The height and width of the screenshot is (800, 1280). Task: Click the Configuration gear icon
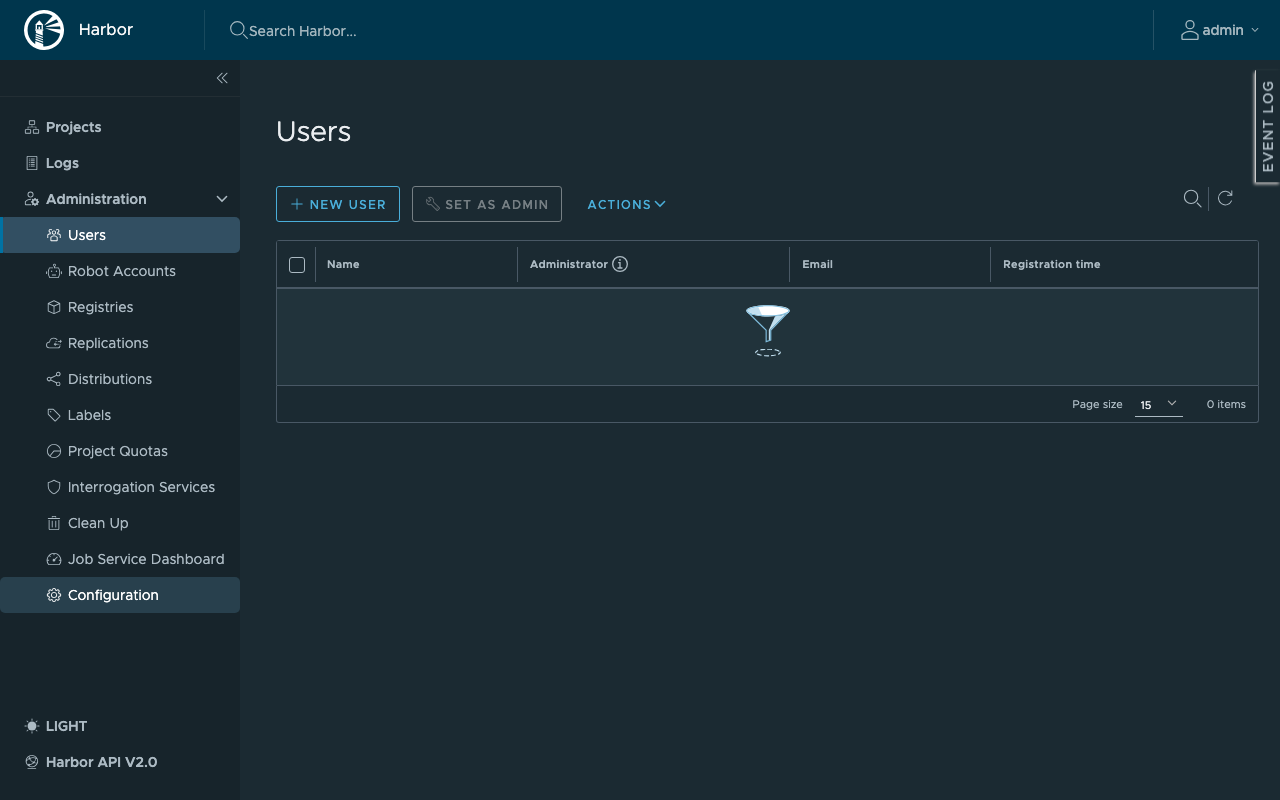tap(54, 595)
